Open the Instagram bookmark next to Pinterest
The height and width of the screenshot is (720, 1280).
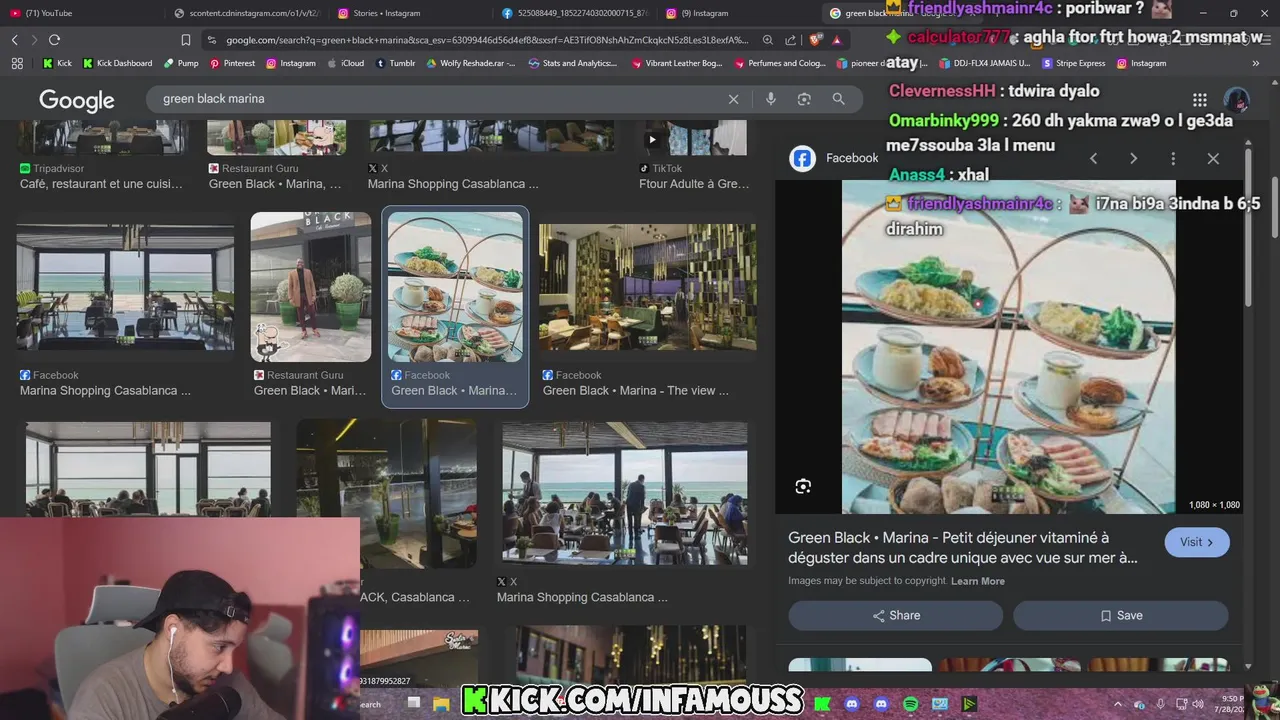[290, 63]
